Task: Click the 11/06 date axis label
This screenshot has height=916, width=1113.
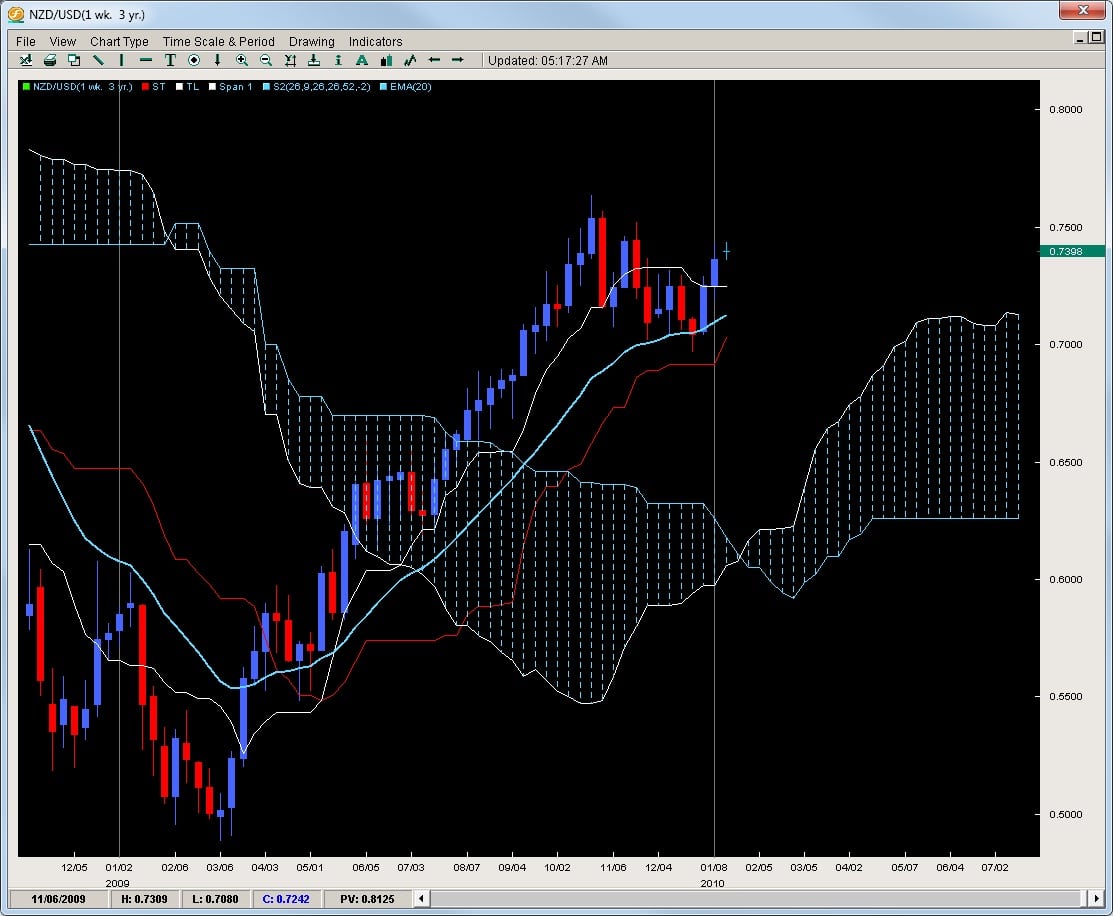Action: (613, 867)
